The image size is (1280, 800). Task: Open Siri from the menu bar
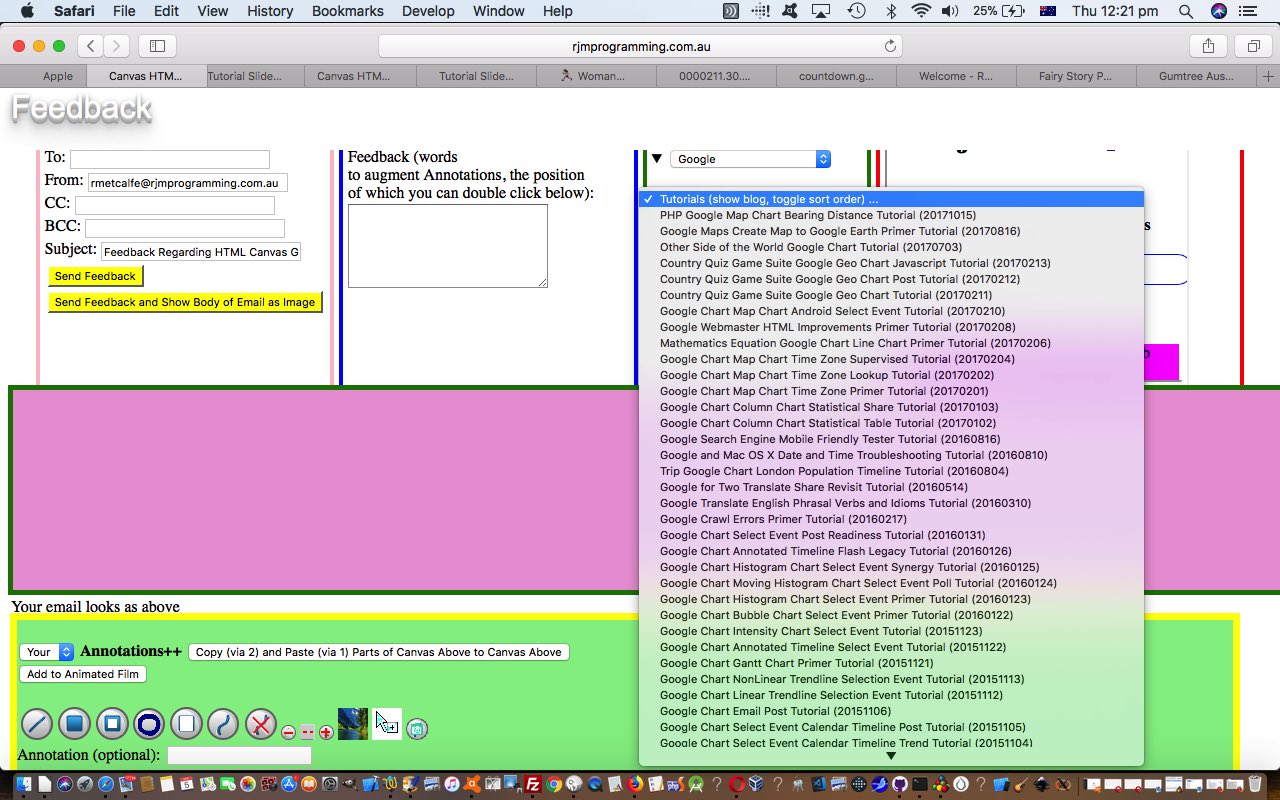[1218, 11]
